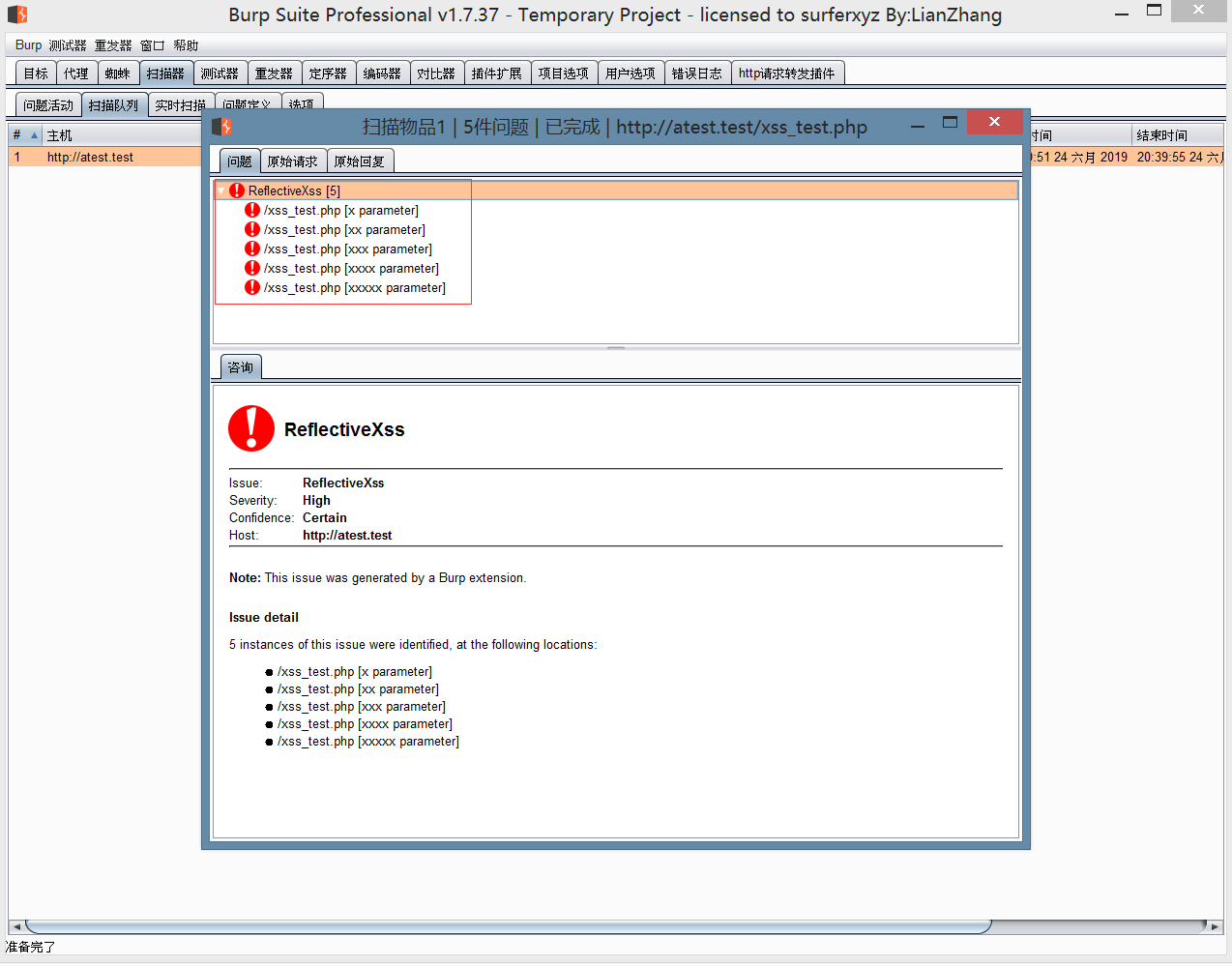Open the 重发器 menu in the menu bar

click(113, 45)
